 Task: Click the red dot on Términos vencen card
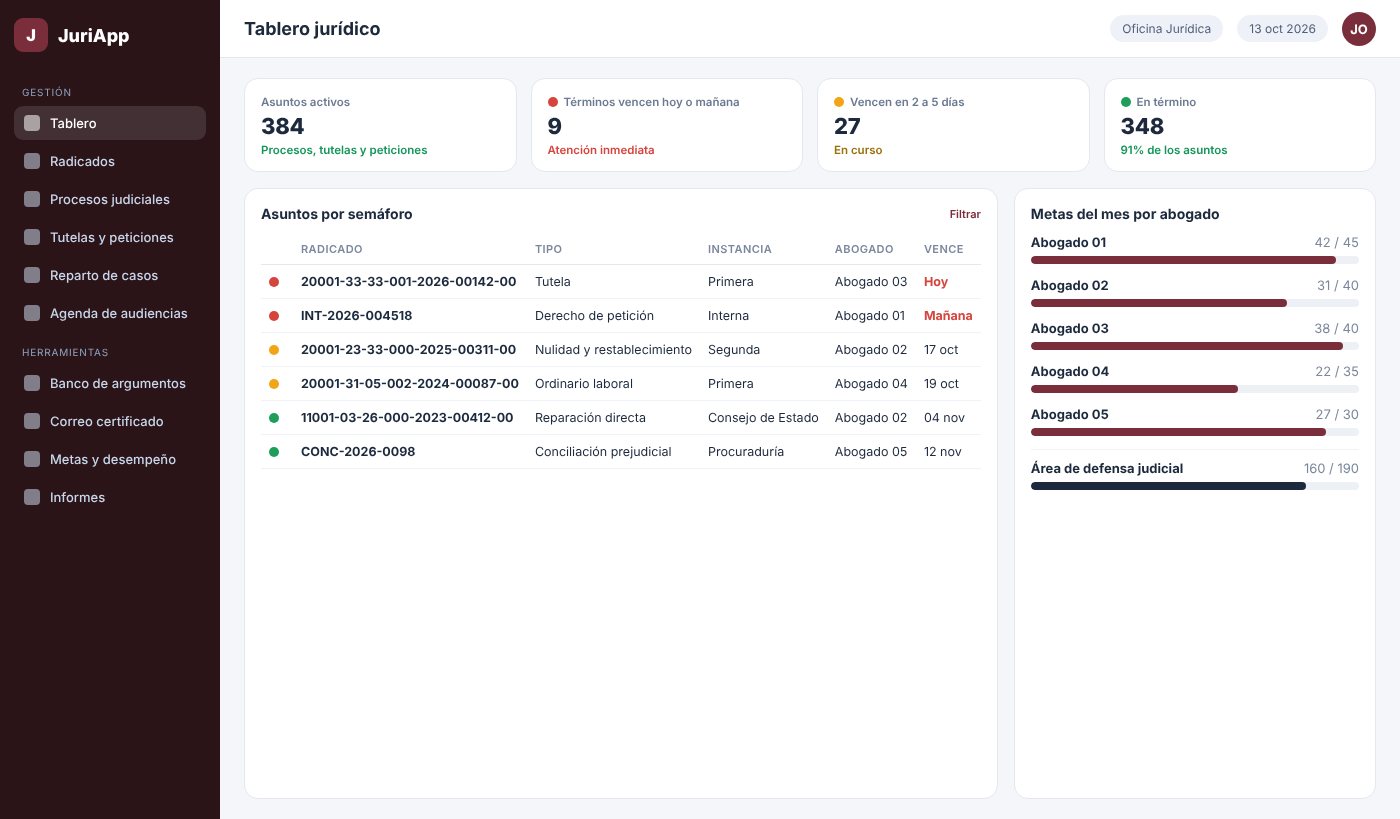pyautogui.click(x=553, y=102)
